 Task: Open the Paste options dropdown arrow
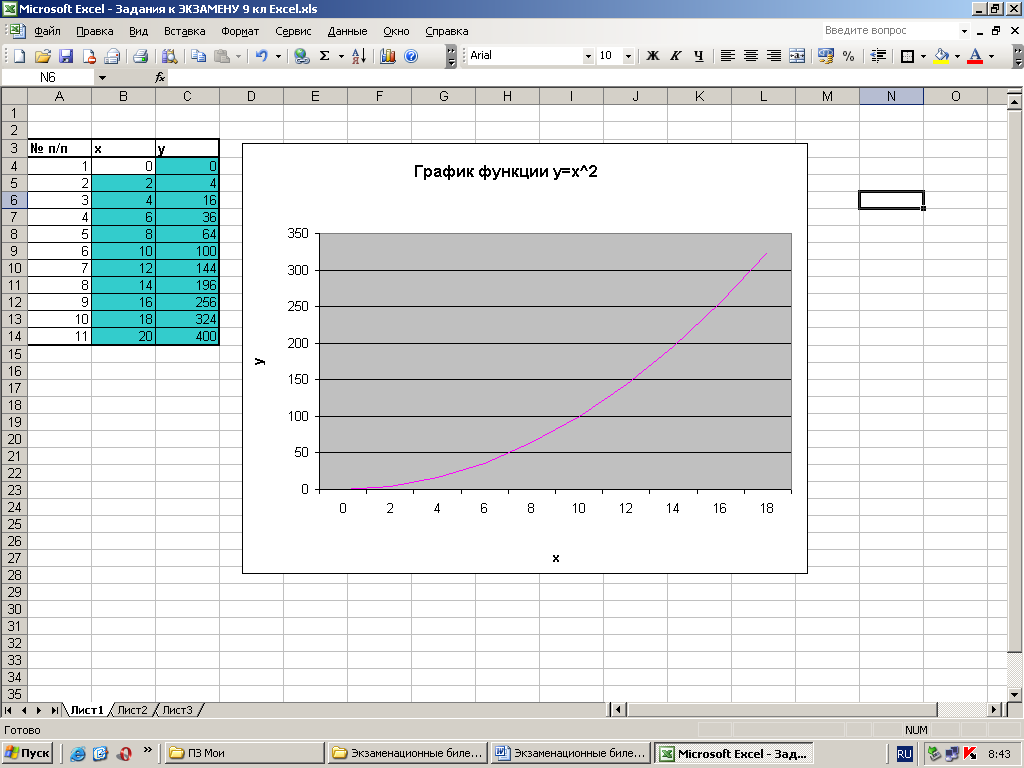point(238,56)
